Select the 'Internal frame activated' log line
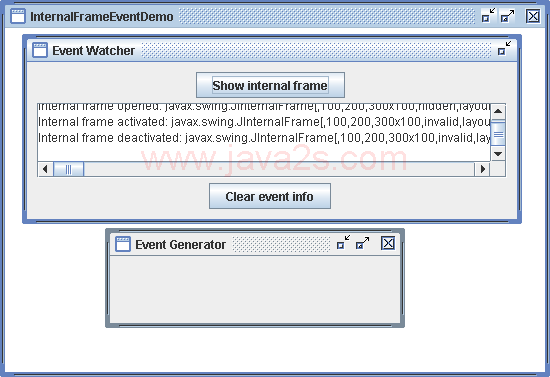 (x=264, y=122)
